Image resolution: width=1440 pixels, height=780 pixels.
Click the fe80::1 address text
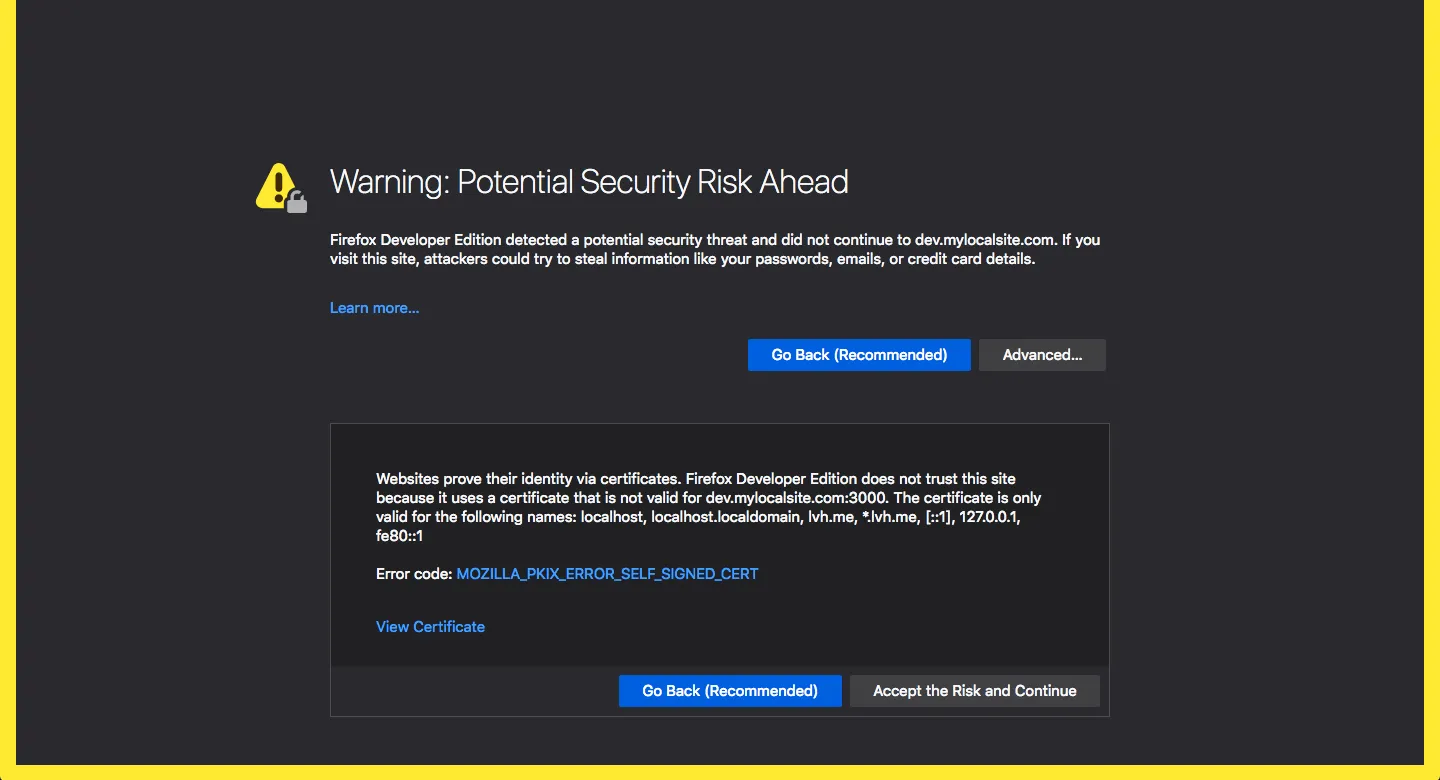click(400, 536)
